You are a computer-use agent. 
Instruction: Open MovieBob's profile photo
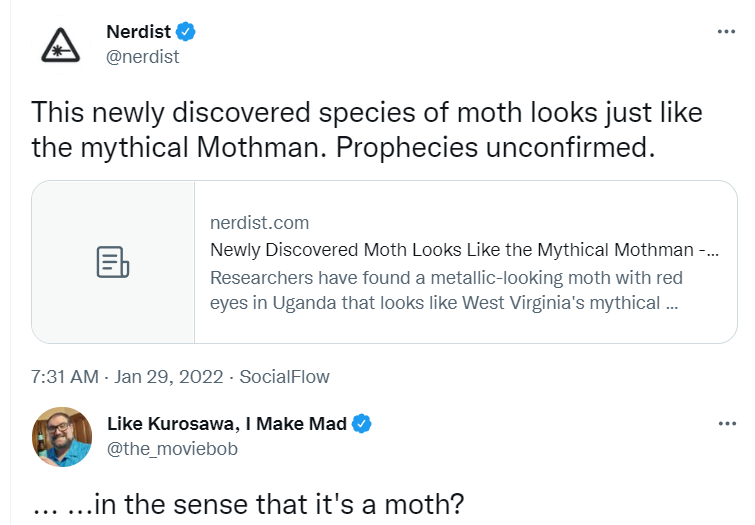[x=62, y=437]
